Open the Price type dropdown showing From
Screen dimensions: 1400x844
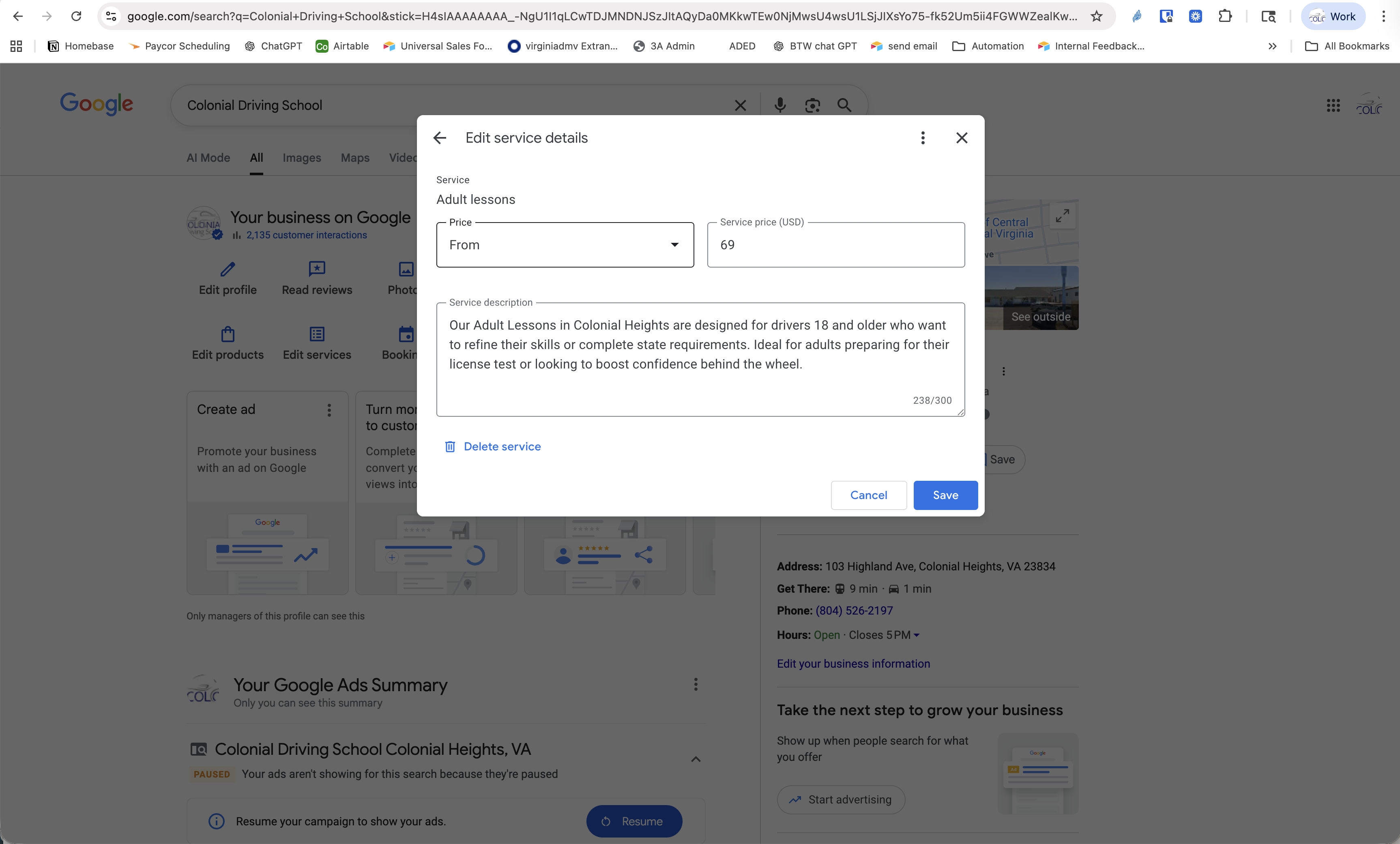click(x=565, y=245)
